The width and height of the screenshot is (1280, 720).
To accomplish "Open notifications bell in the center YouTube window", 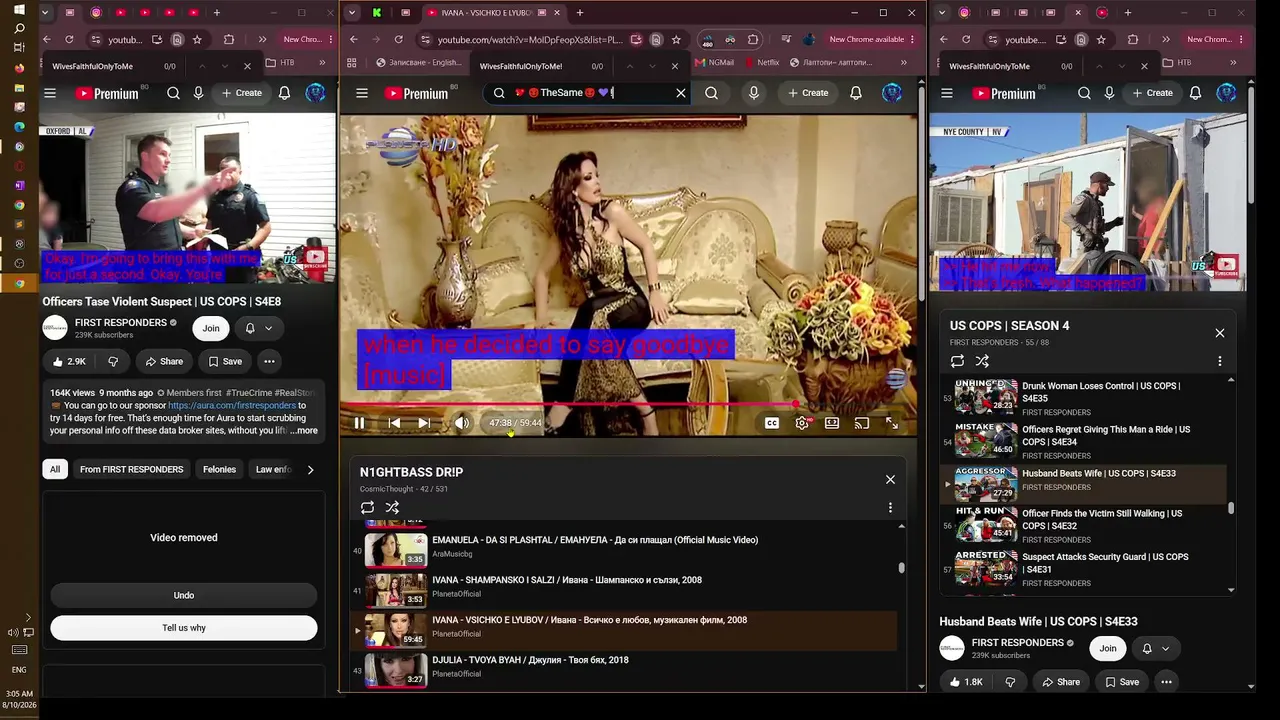I will pyautogui.click(x=856, y=93).
